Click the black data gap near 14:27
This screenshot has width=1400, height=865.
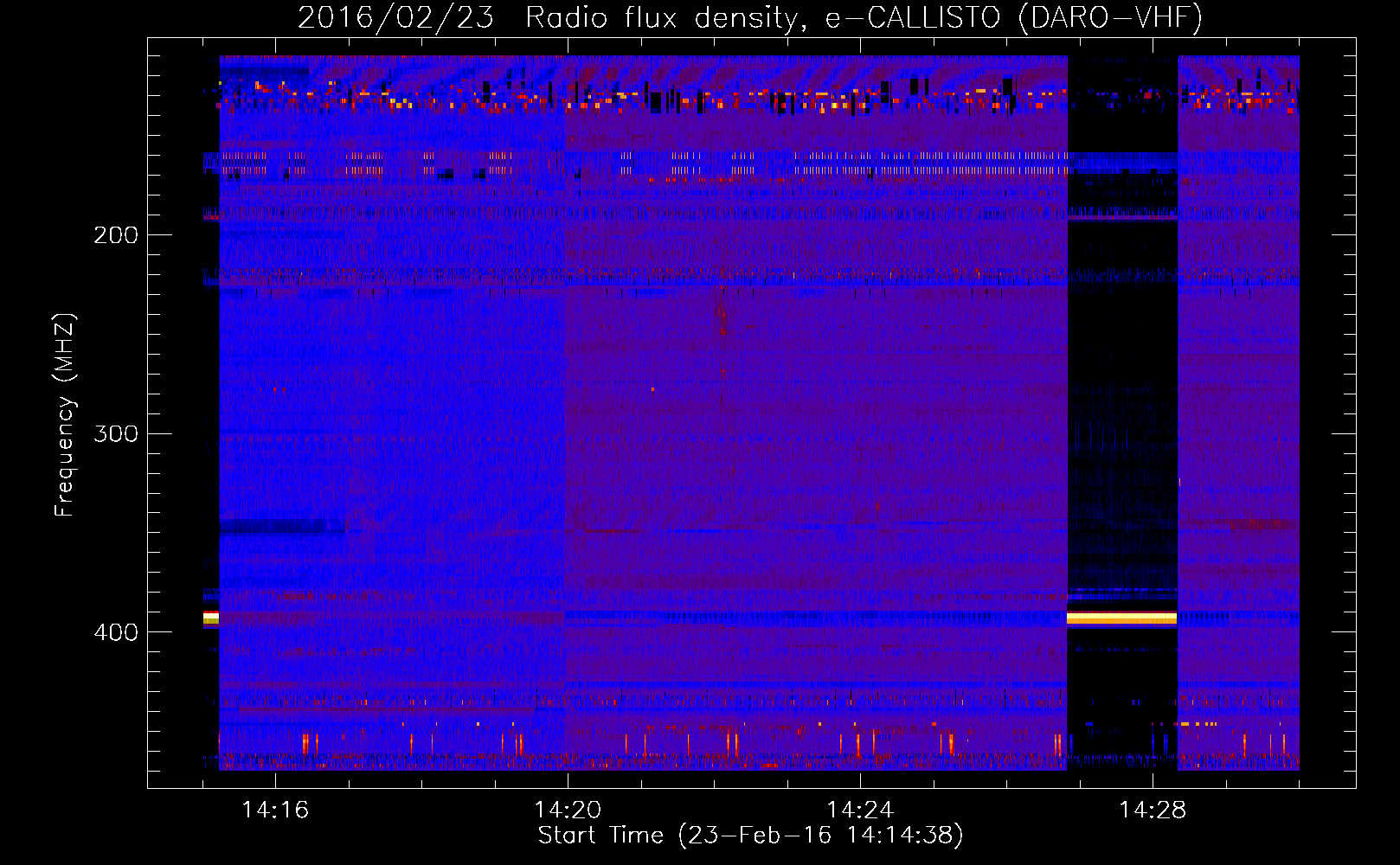(x=1122, y=413)
